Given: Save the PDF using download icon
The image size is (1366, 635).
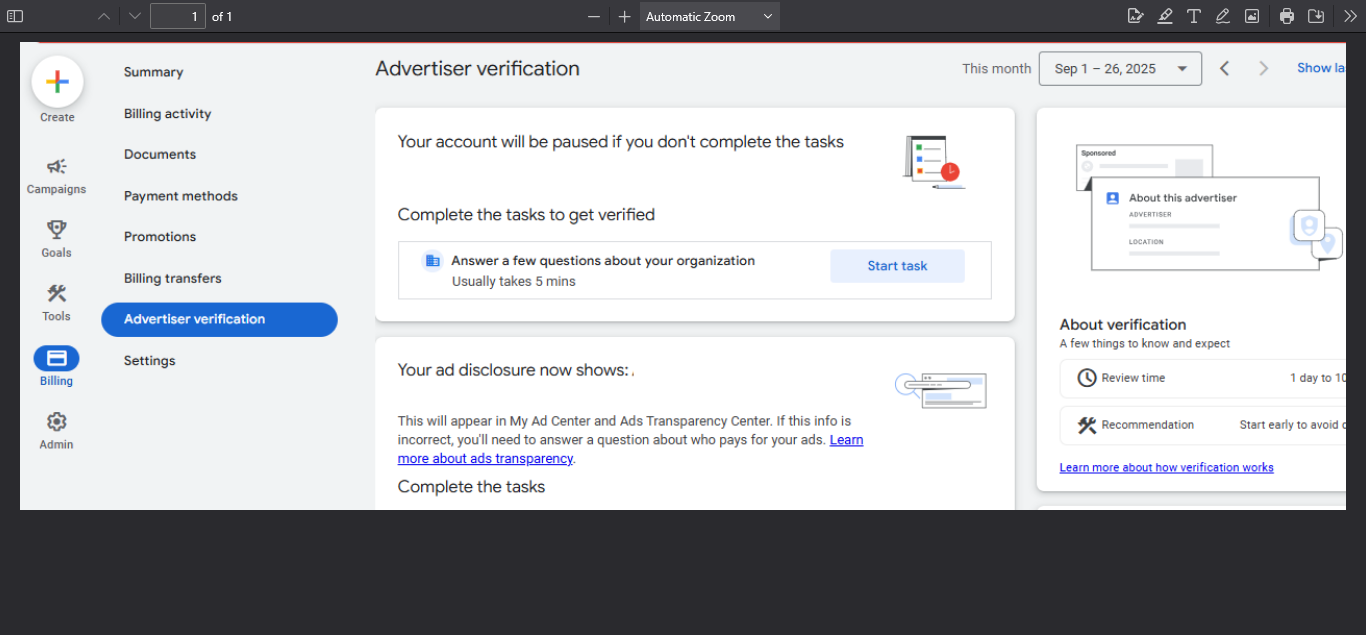Looking at the screenshot, I should click(1316, 16).
